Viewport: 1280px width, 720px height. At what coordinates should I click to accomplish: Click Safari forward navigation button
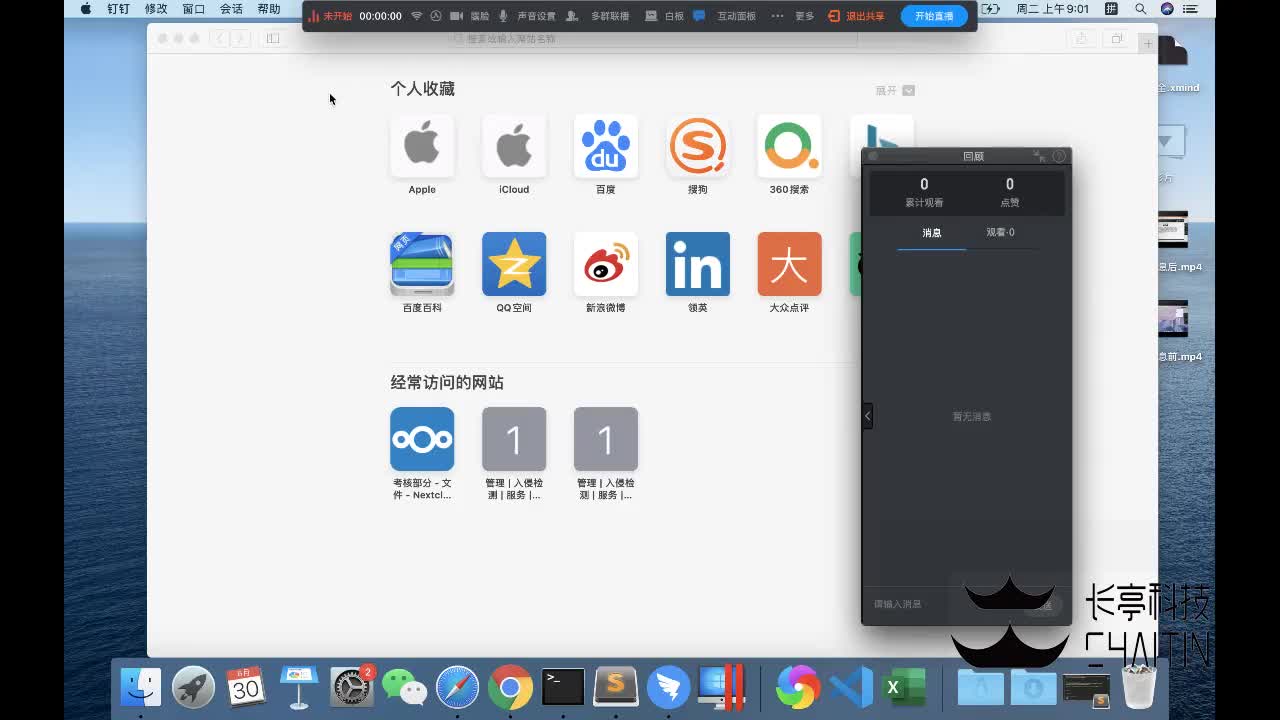point(242,38)
